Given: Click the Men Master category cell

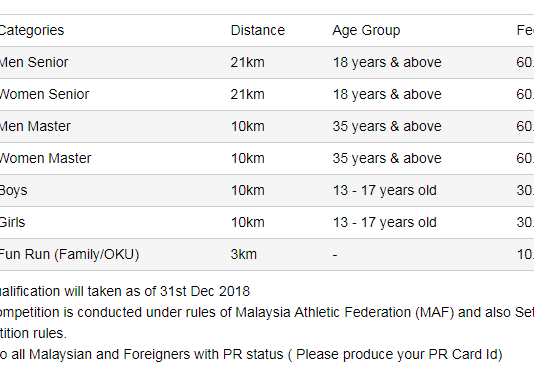Looking at the screenshot, I should [35, 126].
